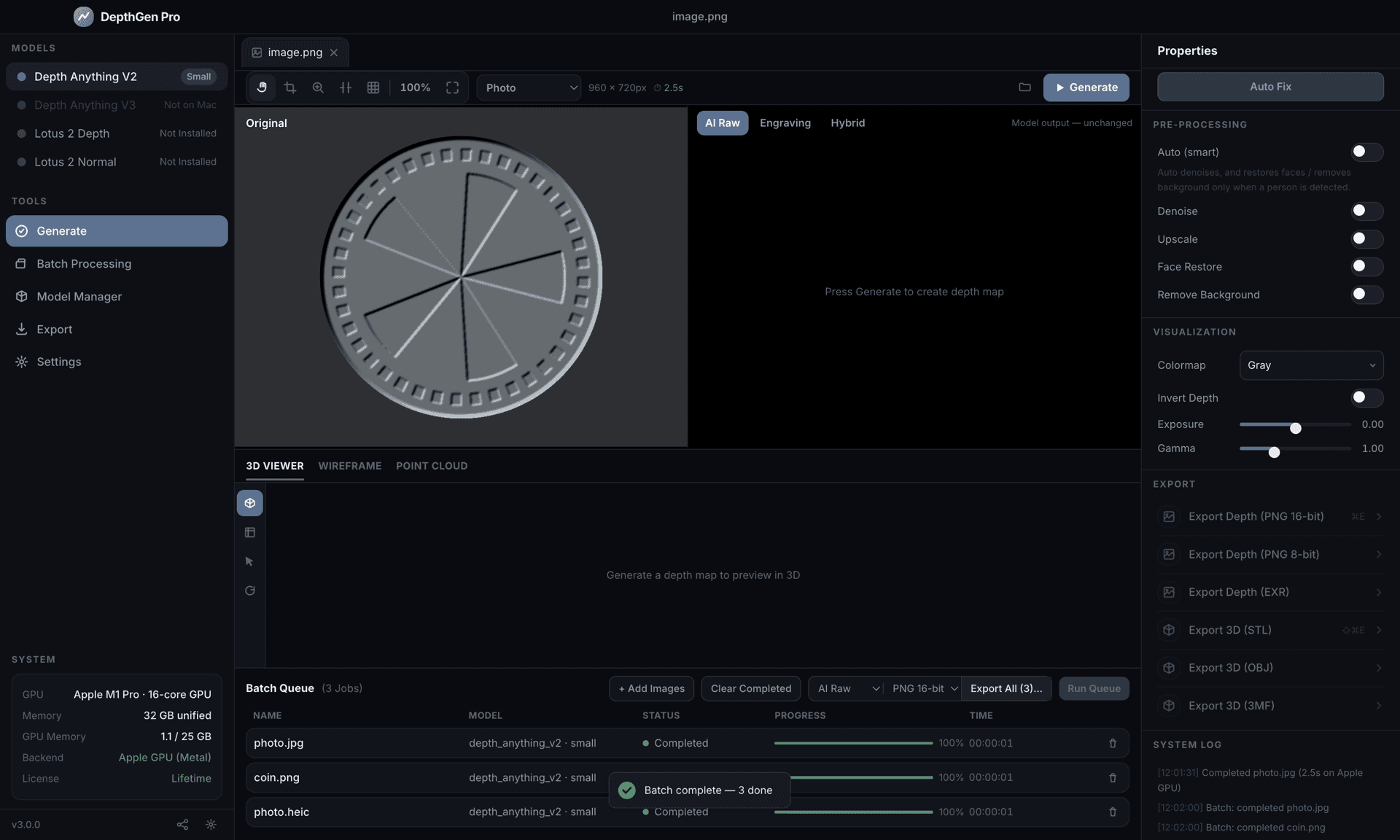Open the folder icon beside Generate
This screenshot has height=840, width=1400.
point(1024,87)
